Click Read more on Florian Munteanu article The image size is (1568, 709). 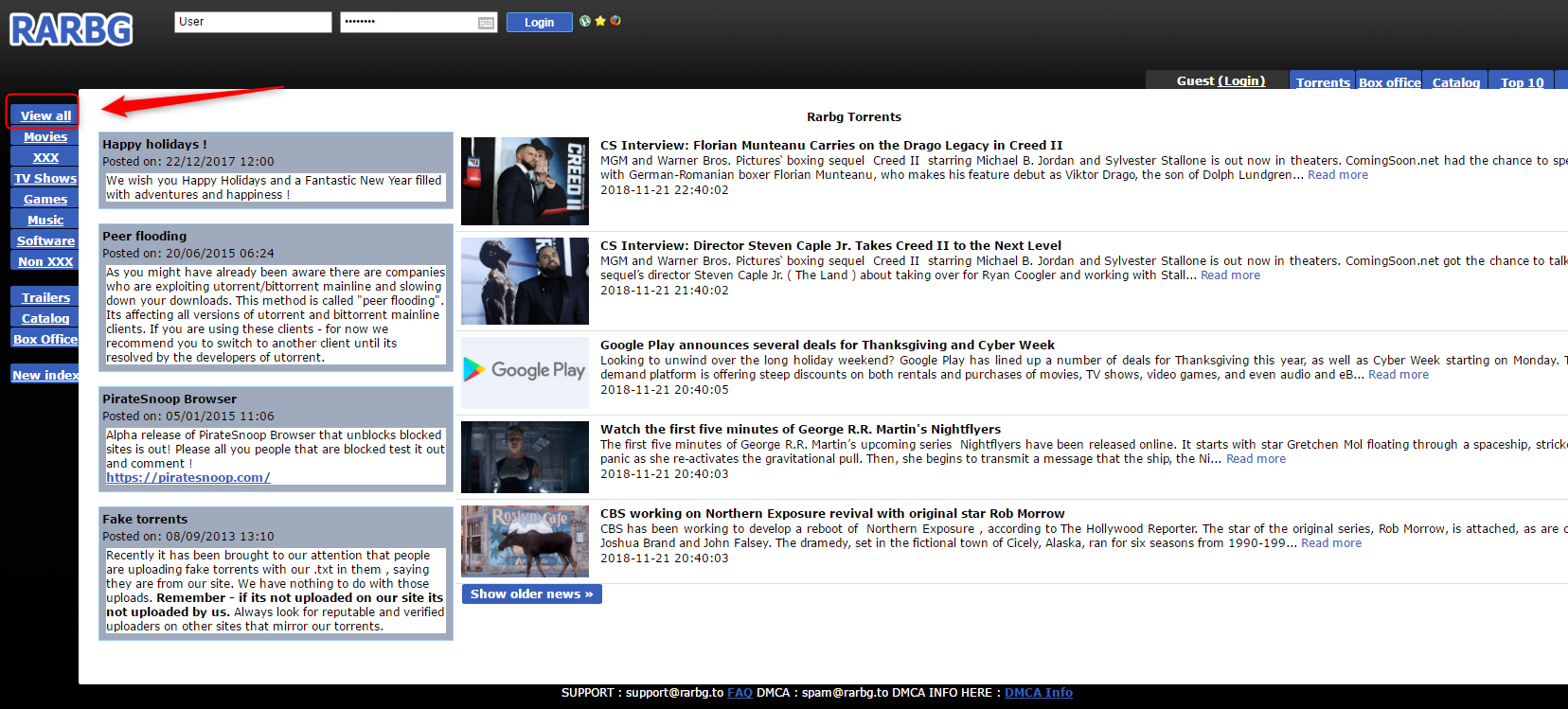tap(1337, 175)
